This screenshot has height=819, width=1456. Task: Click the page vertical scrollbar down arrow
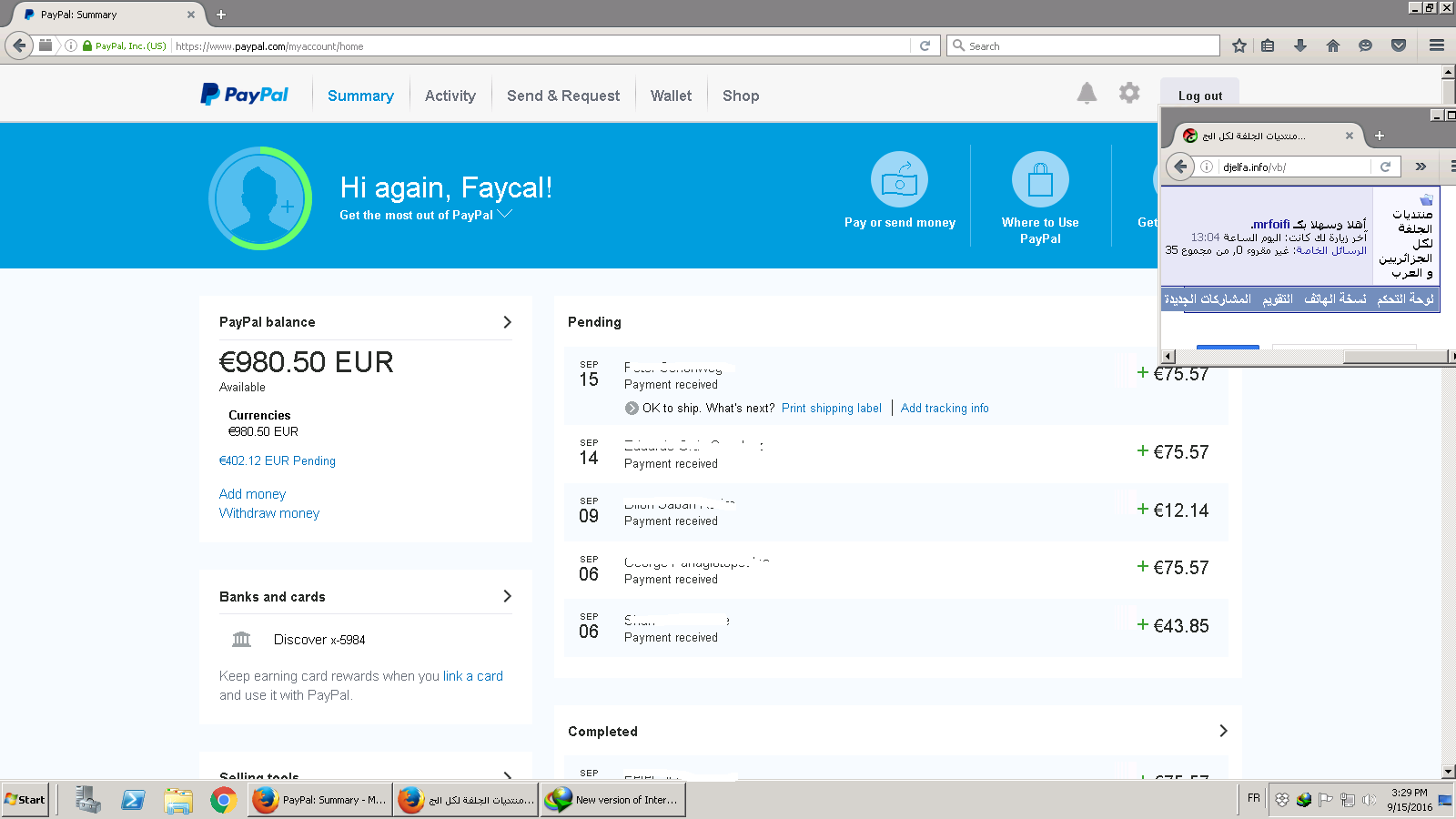pos(1448,772)
